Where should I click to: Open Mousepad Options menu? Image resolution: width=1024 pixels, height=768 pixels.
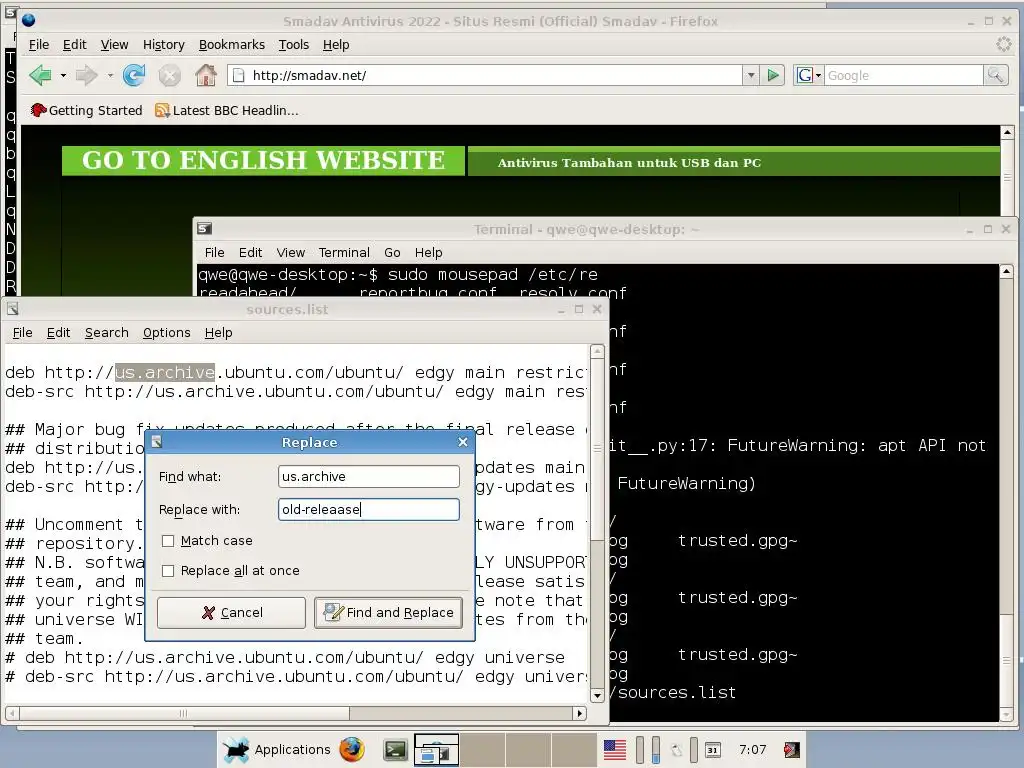pos(167,332)
